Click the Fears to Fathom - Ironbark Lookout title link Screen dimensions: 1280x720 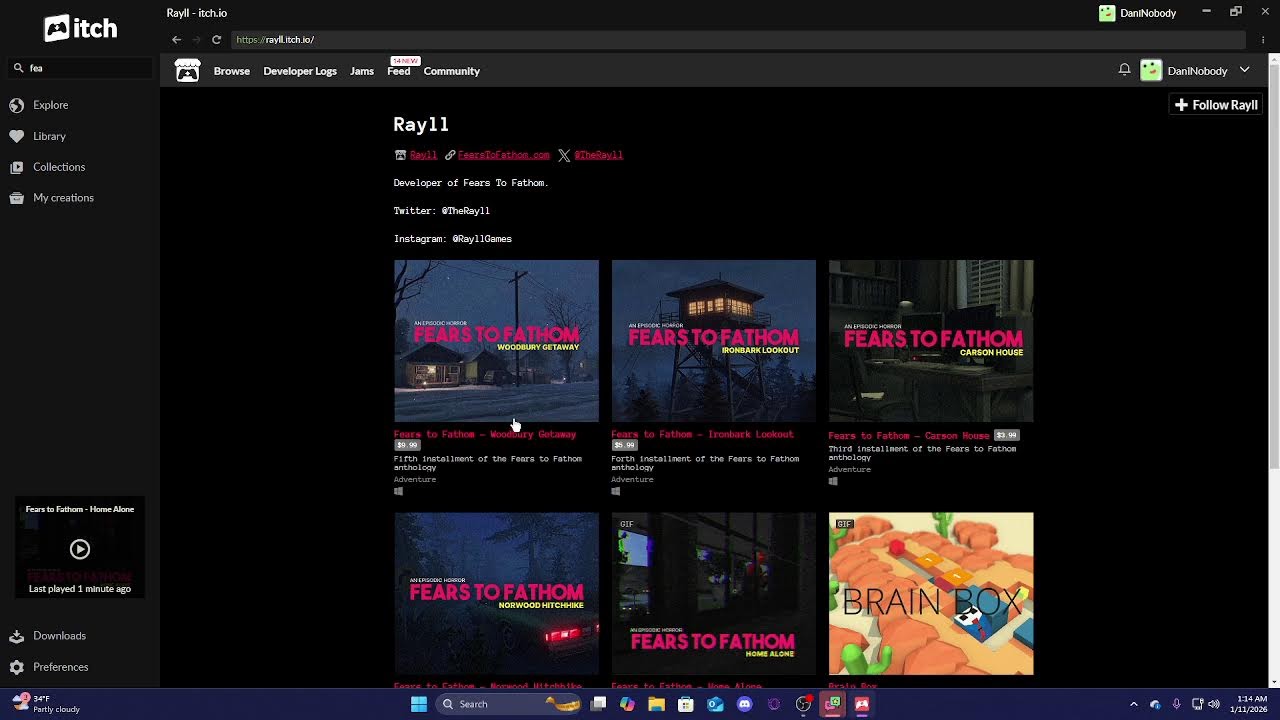[x=702, y=434]
